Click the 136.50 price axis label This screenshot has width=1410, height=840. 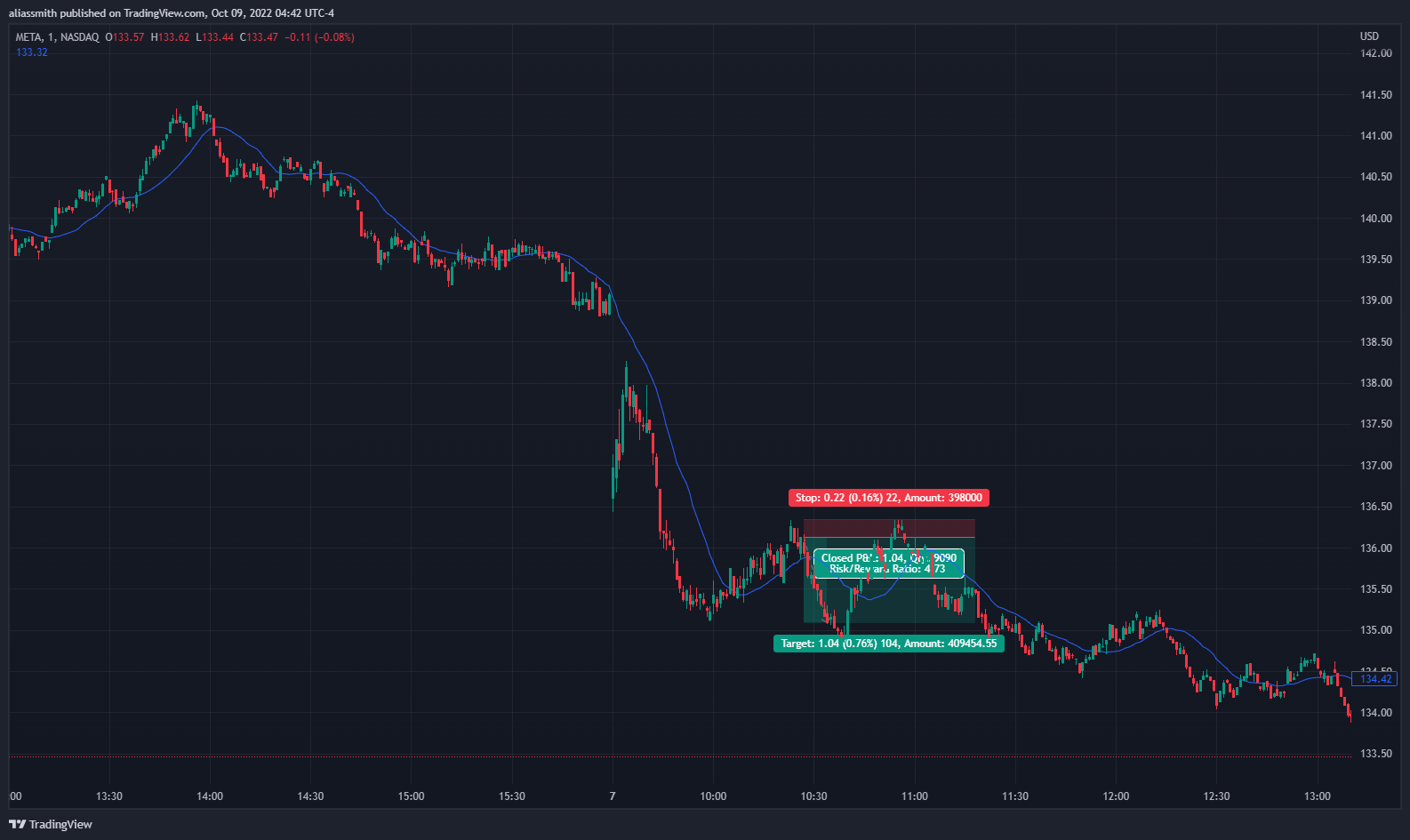(1376, 507)
